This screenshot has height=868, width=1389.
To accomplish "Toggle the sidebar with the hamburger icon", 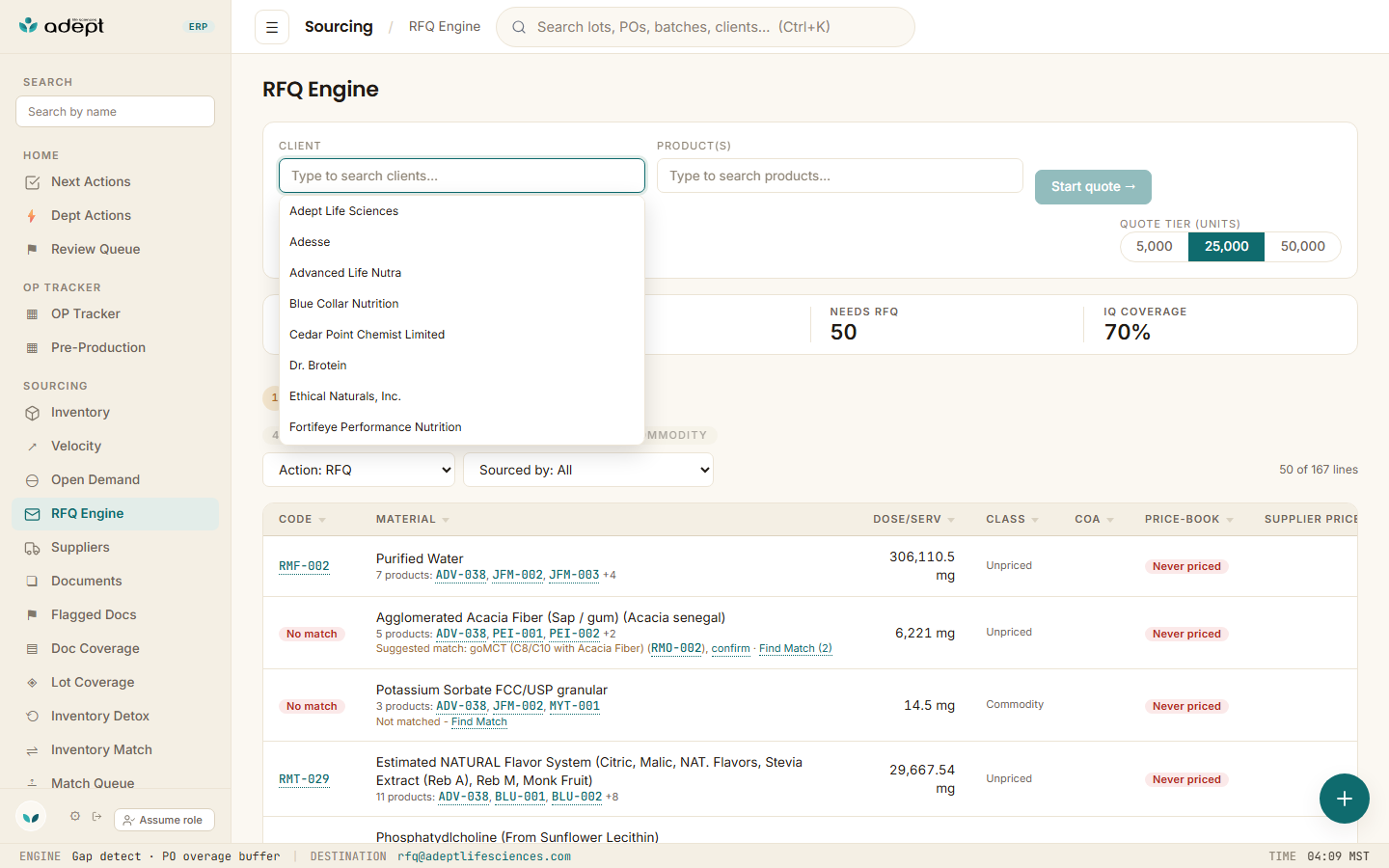I will [x=272, y=27].
